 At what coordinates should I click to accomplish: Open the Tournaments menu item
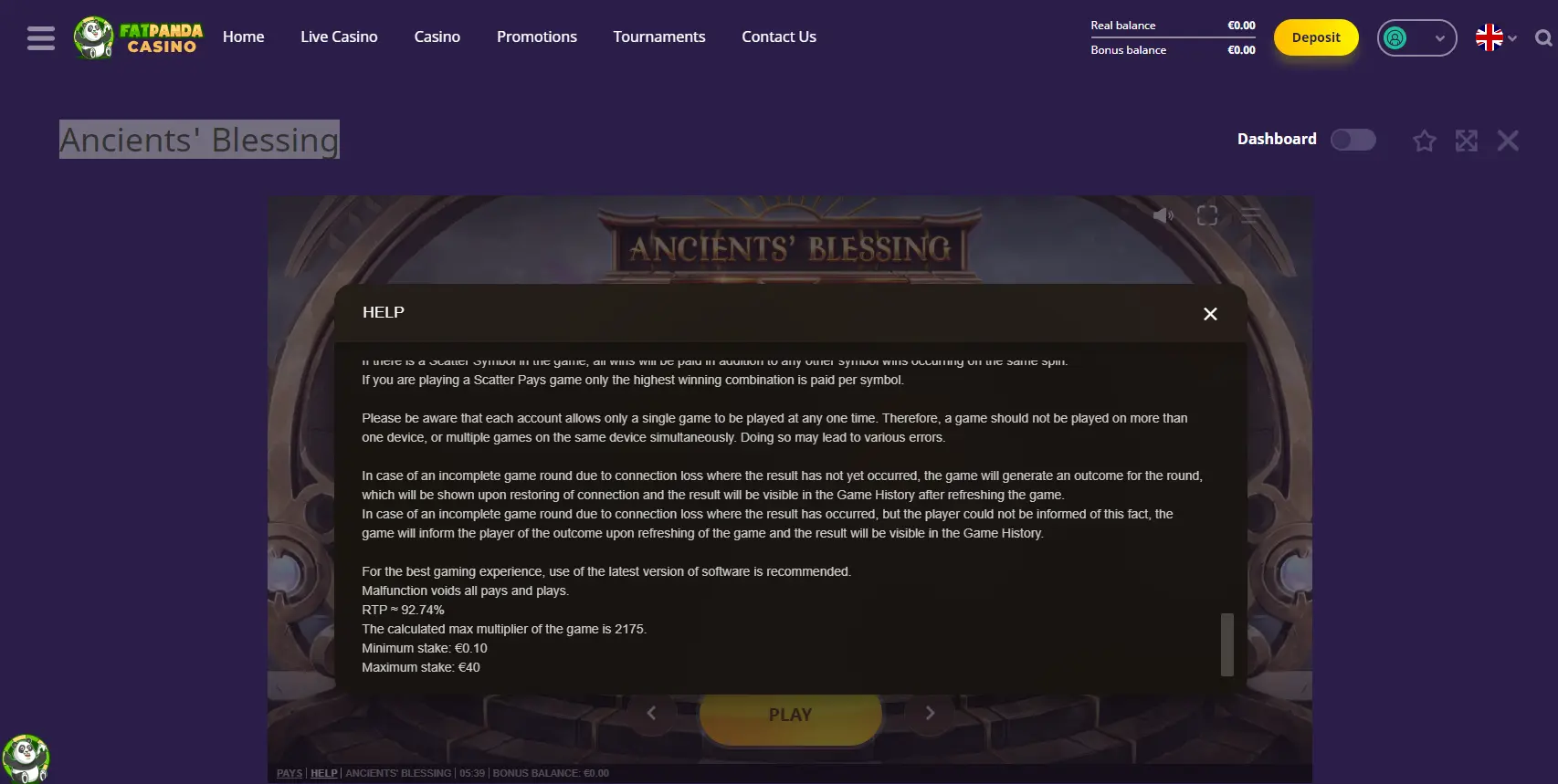(659, 37)
